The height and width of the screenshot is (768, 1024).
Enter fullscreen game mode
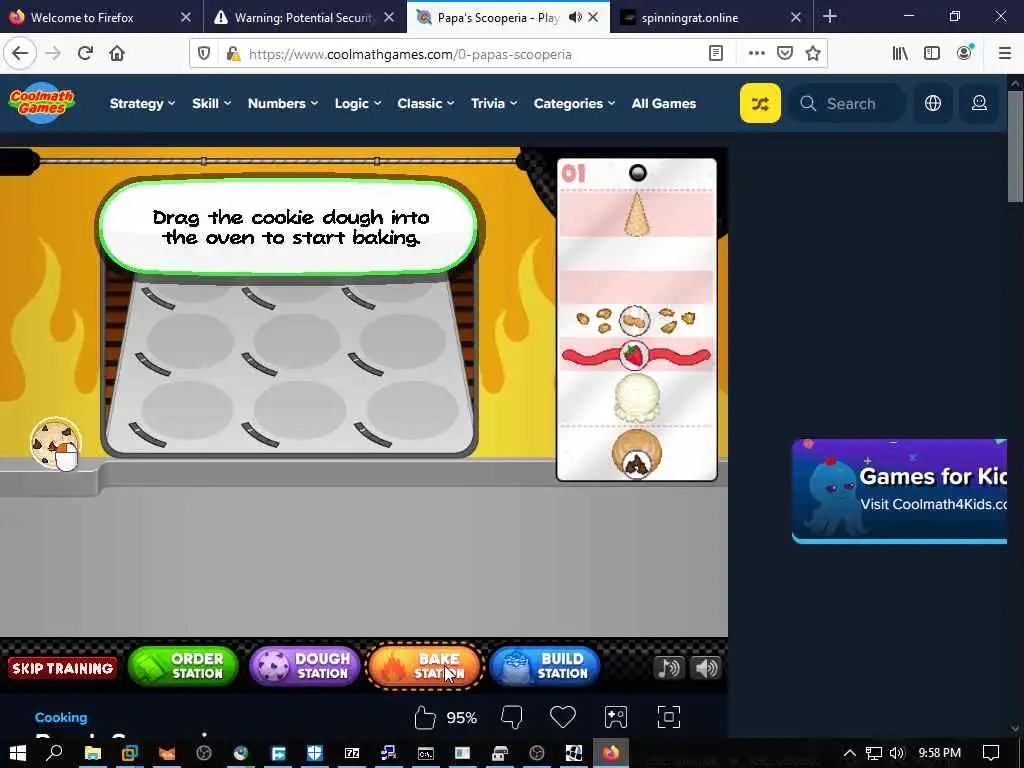669,717
